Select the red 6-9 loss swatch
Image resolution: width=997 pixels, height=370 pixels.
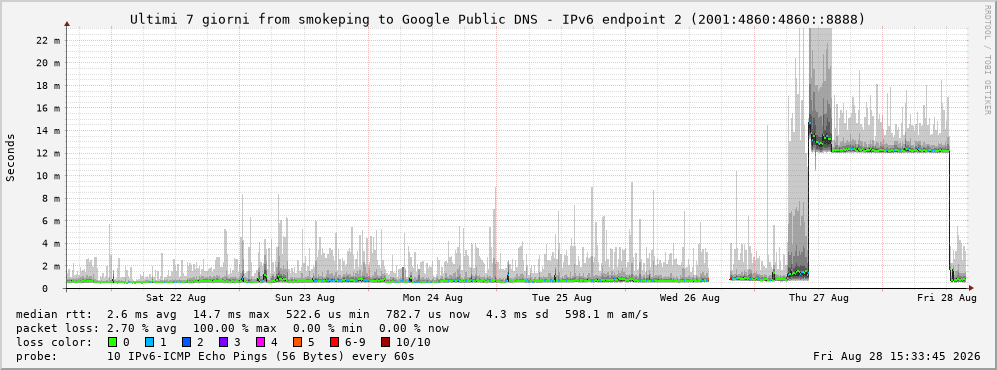click(x=334, y=343)
